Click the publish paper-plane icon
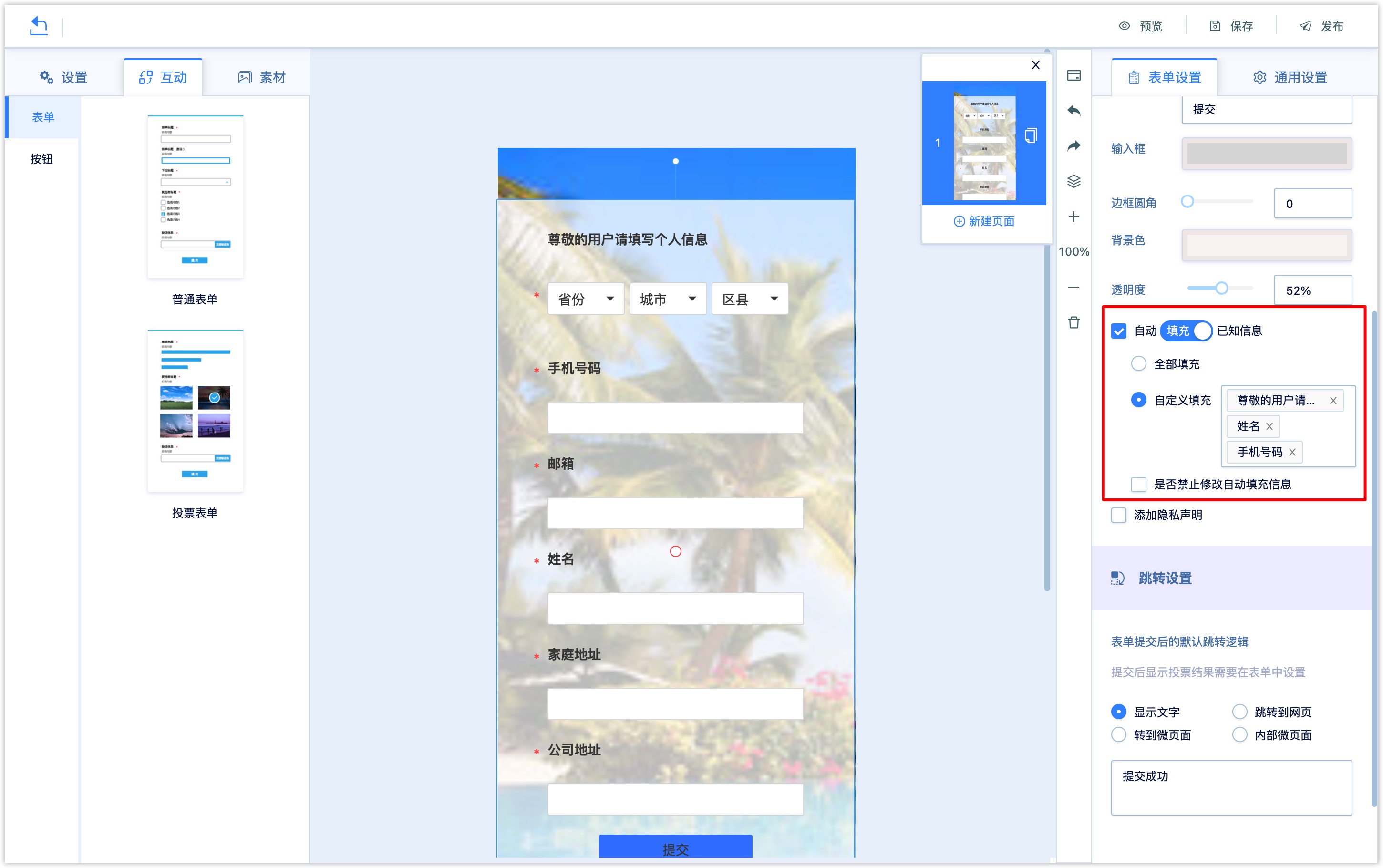 coord(1306,26)
